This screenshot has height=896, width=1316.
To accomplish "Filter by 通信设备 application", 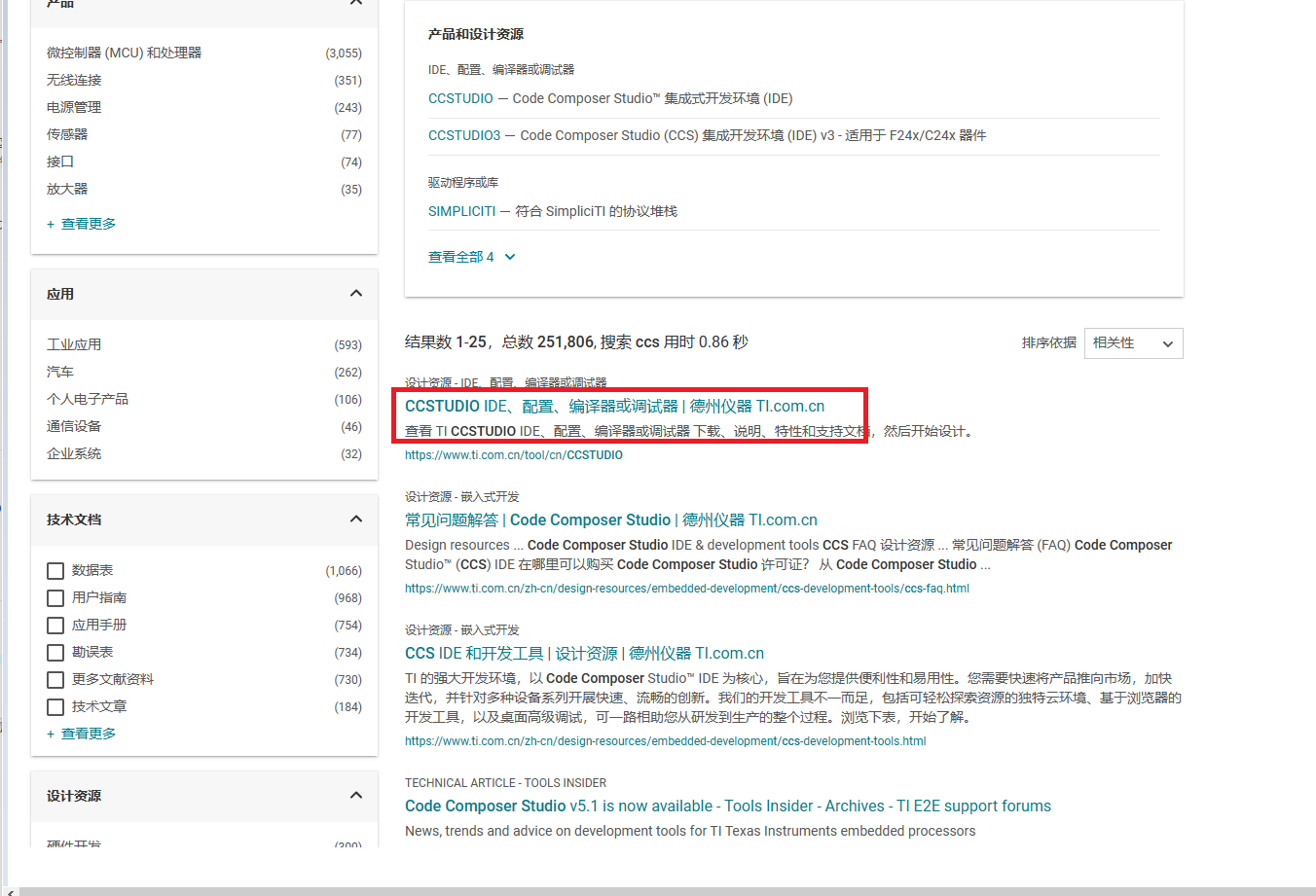I will (74, 426).
